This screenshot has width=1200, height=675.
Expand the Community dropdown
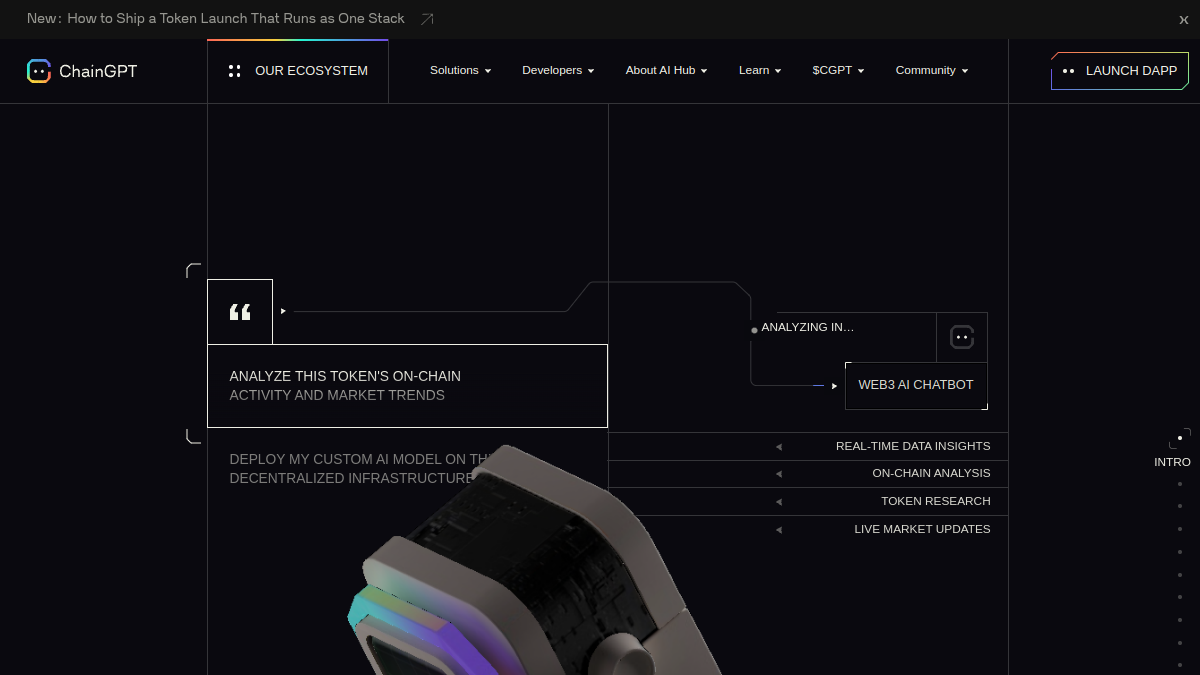[x=932, y=71]
